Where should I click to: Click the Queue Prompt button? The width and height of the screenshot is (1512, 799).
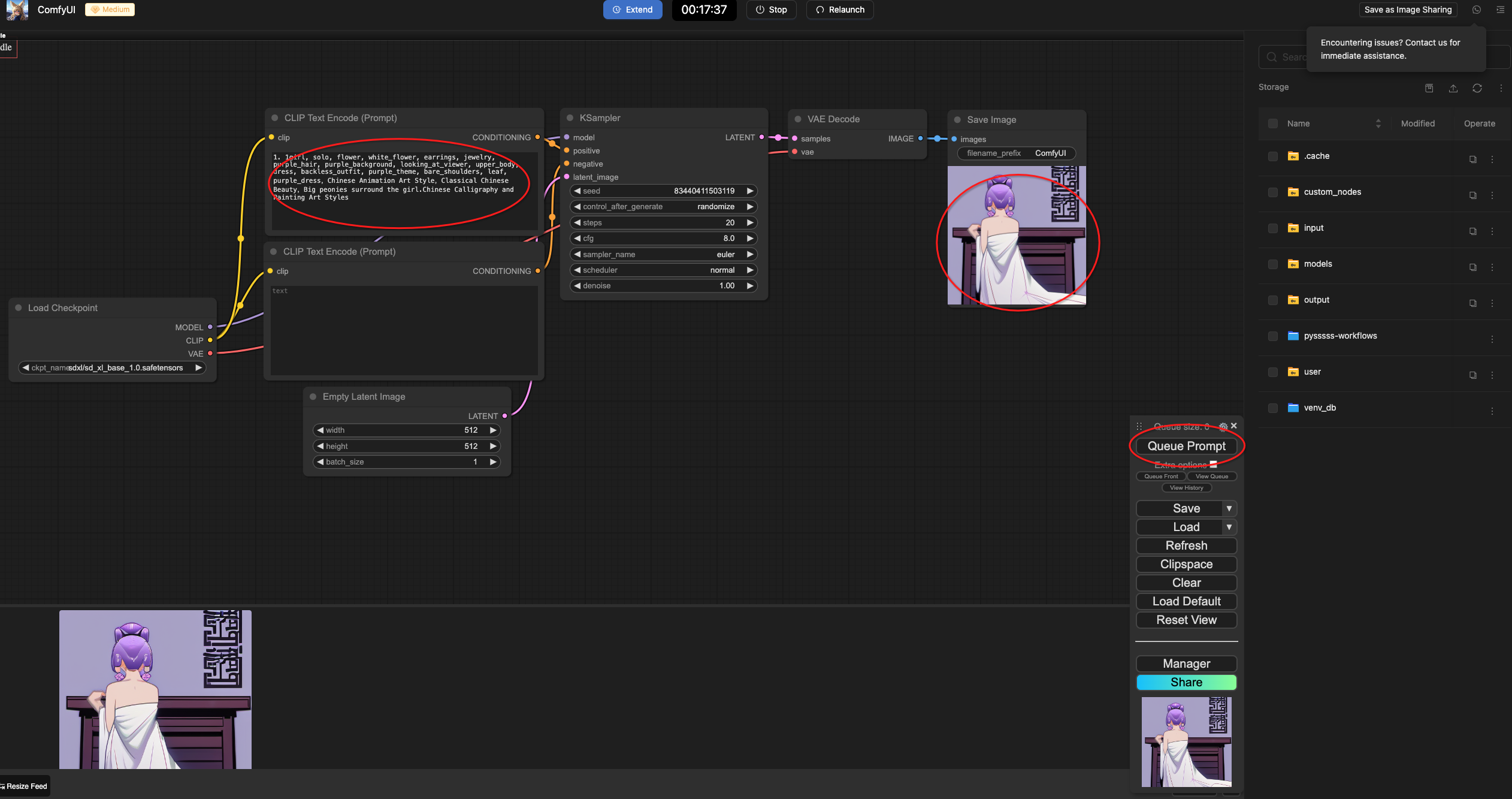(x=1186, y=446)
